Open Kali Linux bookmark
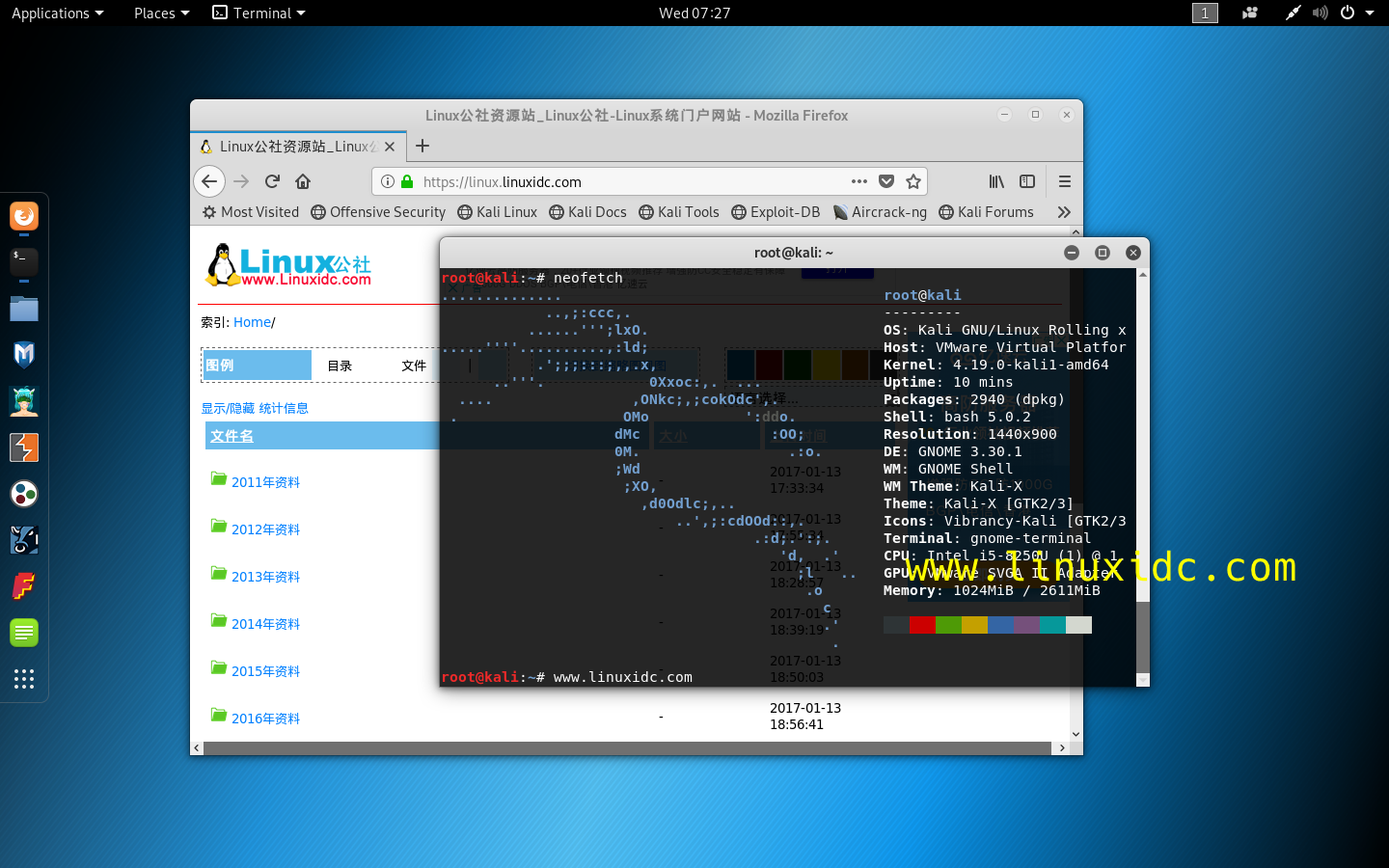 pos(497,212)
